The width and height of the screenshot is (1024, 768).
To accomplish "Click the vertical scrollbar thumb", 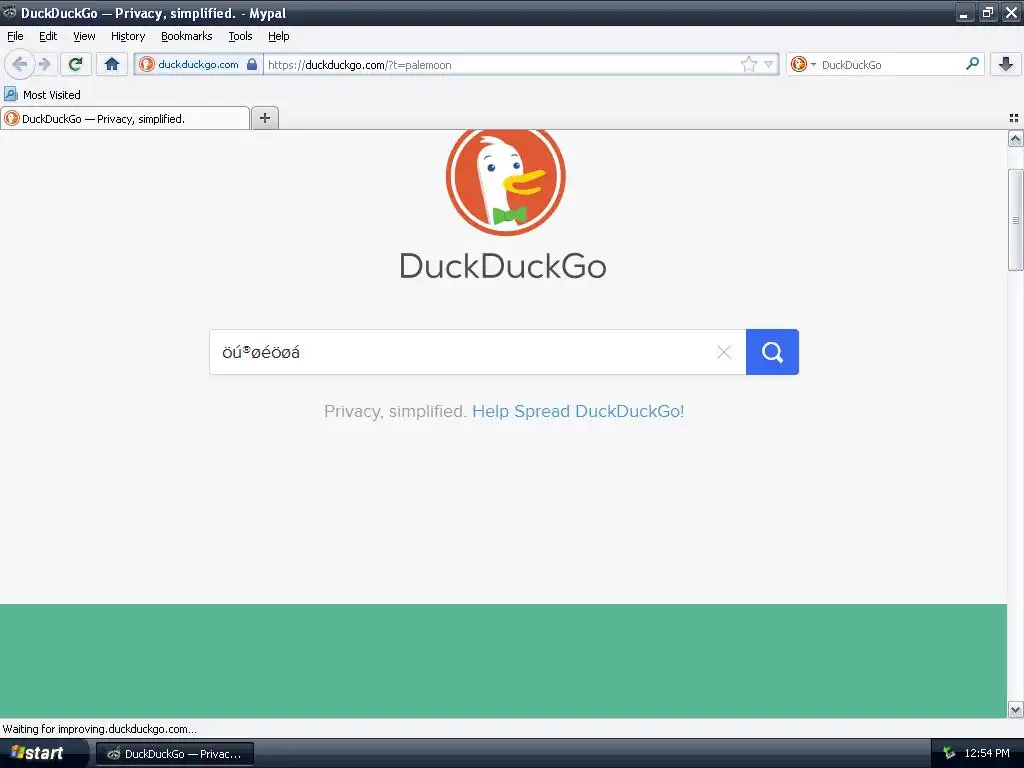I will (x=1016, y=219).
